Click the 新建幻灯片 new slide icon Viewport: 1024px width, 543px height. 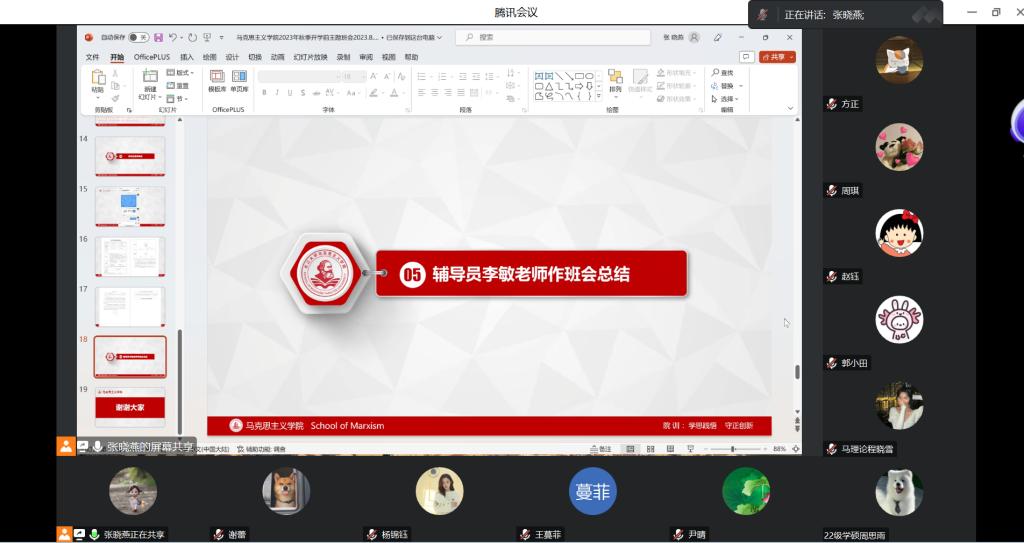pyautogui.click(x=150, y=78)
